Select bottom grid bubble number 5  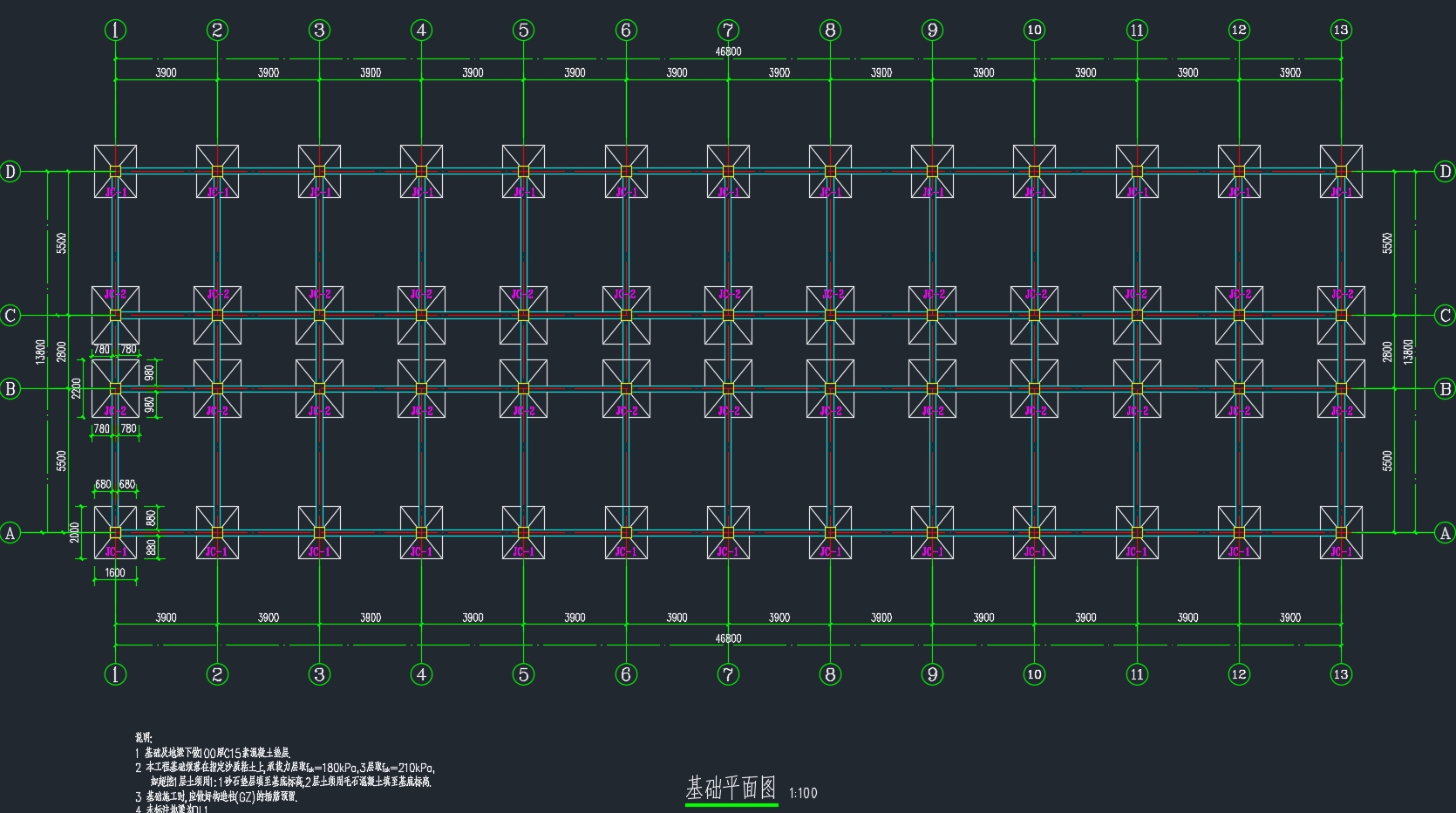click(x=523, y=674)
